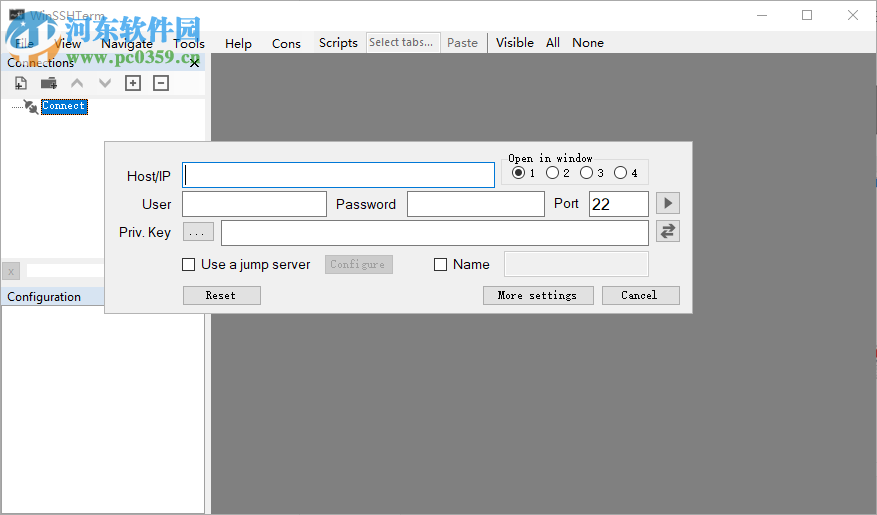Click the User input field
Image resolution: width=877 pixels, height=515 pixels.
[254, 204]
